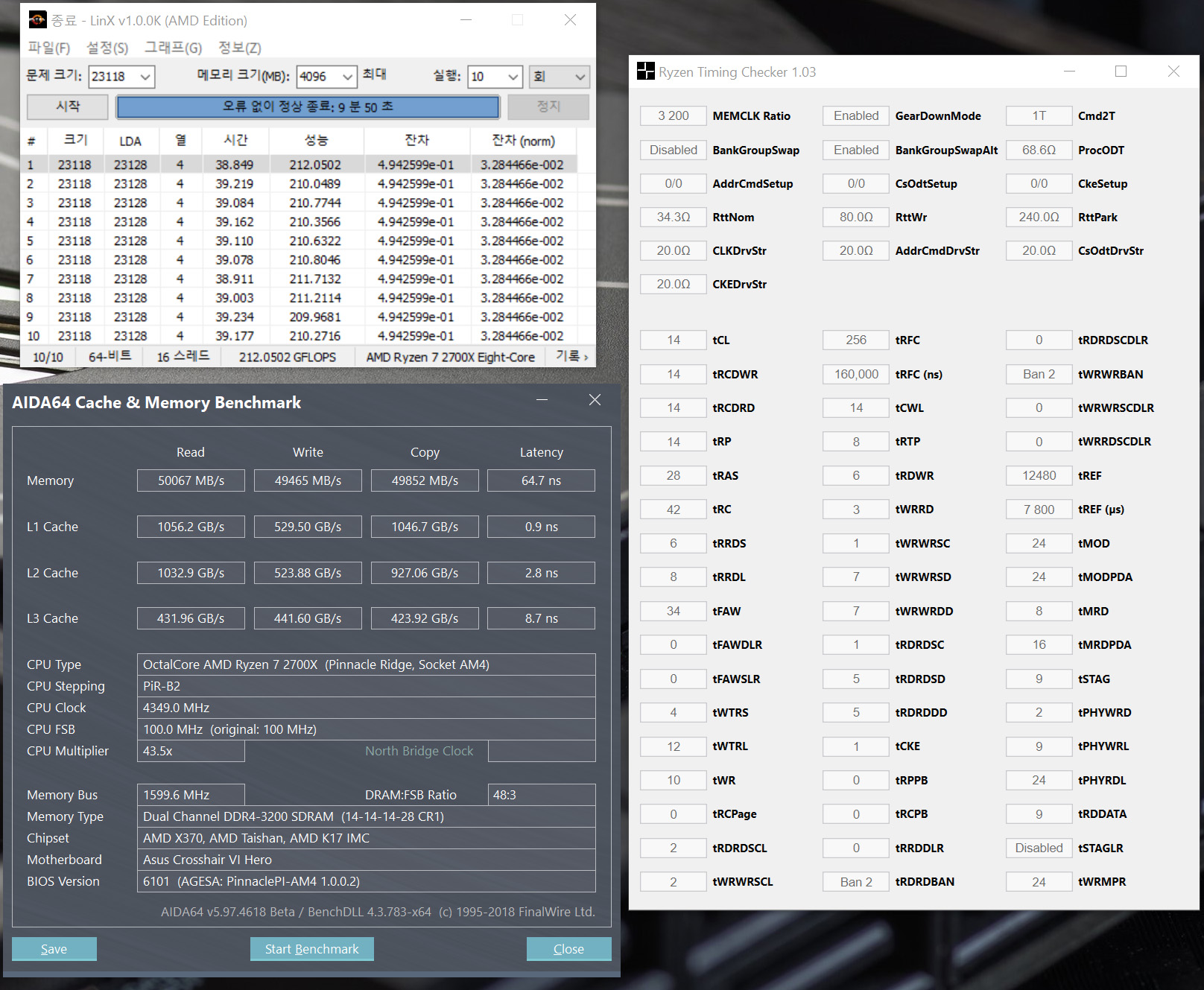Image resolution: width=1204 pixels, height=990 pixels.
Task: Click the tRDRDBAN value field
Action: pos(856,882)
